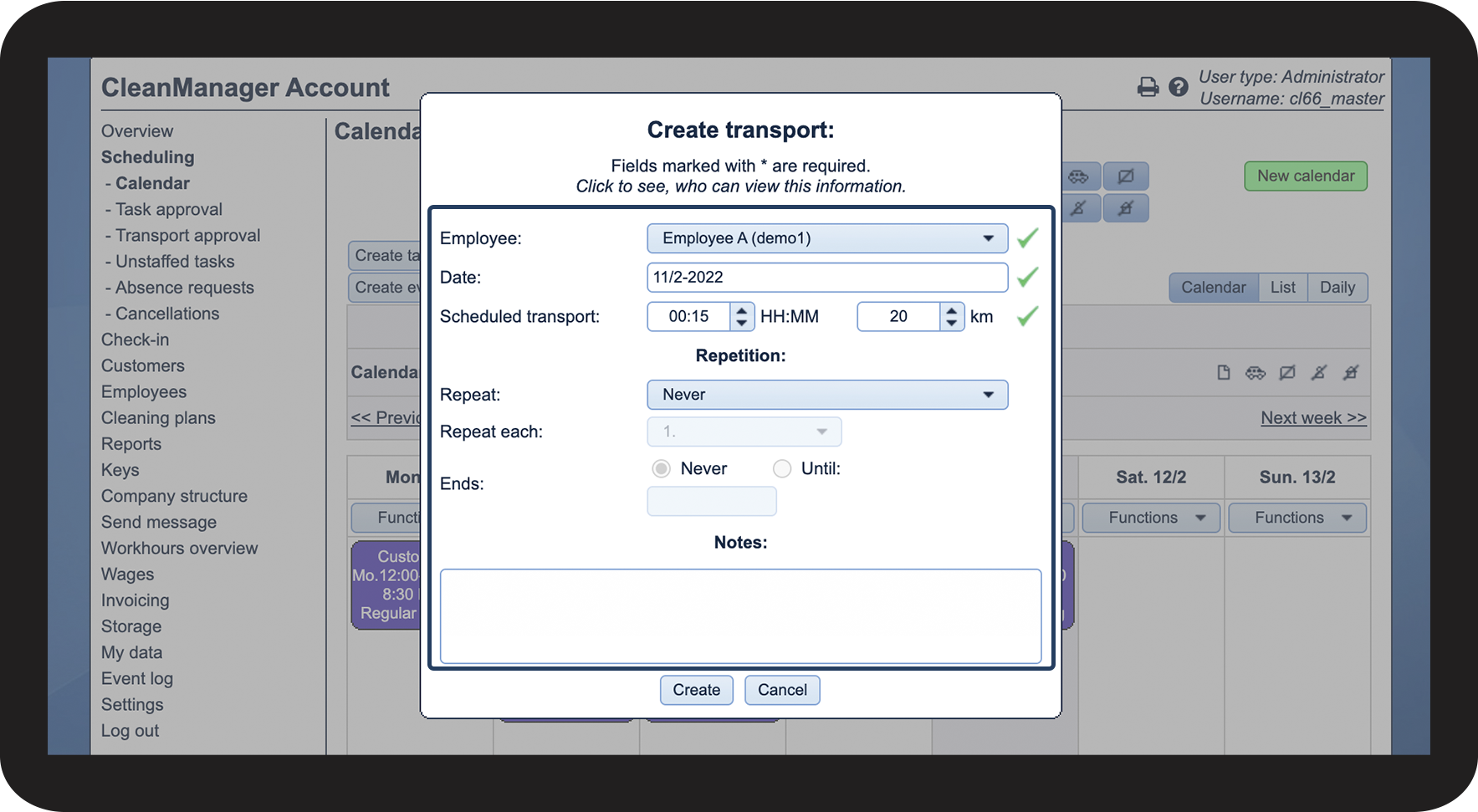Click the crossed-out house button in toolbar group
This screenshot has width=1478, height=812.
1126,208
